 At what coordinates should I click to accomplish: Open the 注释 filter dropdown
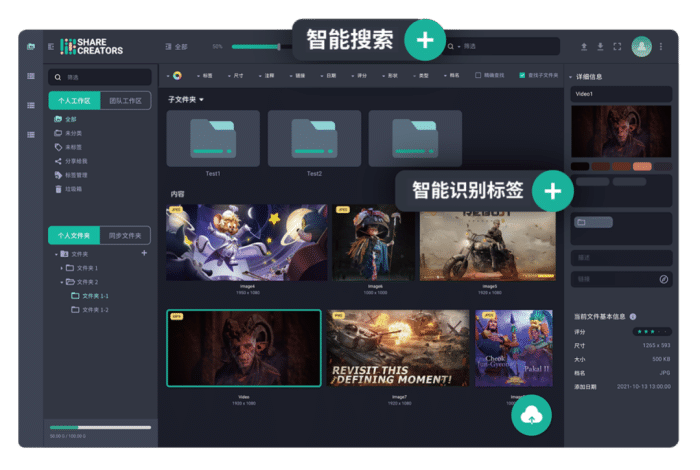[x=267, y=75]
